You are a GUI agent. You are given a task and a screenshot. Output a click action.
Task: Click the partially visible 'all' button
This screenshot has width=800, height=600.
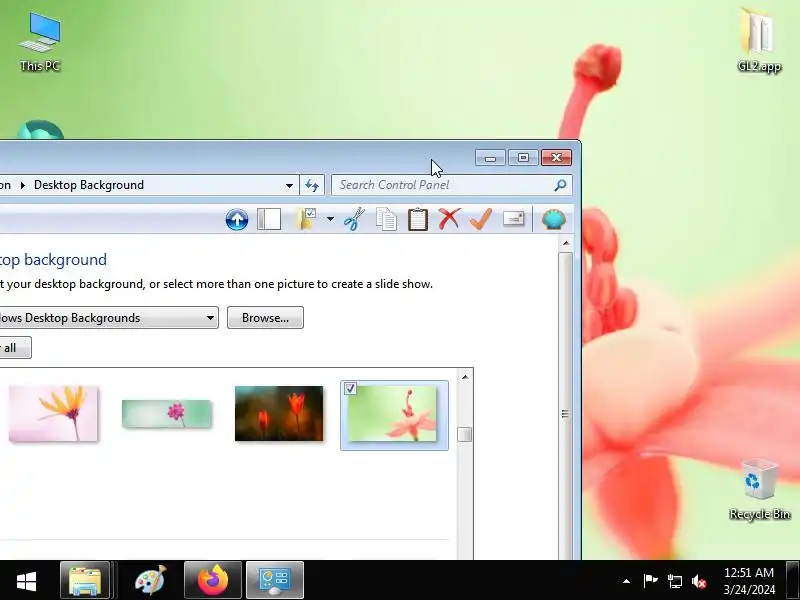coord(15,348)
